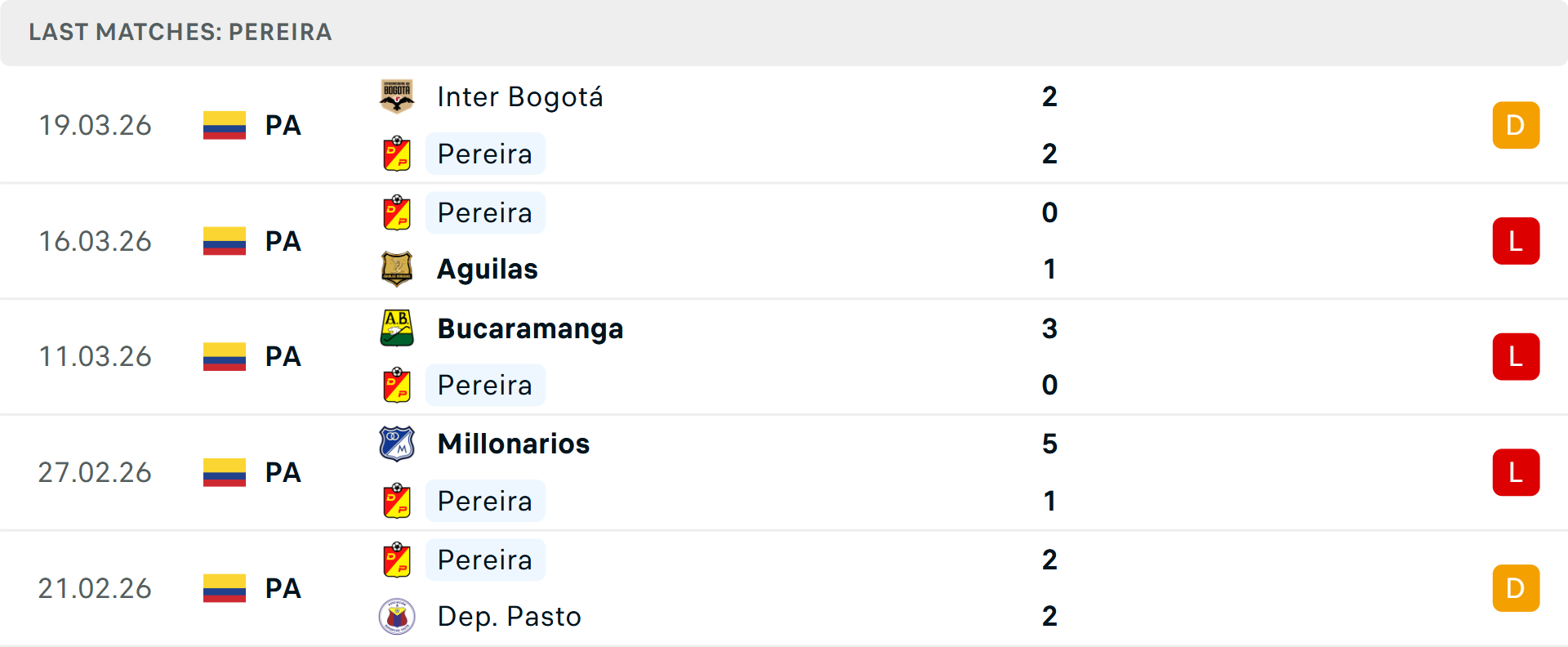
Task: Click the Bucaramanga team crest icon
Action: click(x=397, y=328)
